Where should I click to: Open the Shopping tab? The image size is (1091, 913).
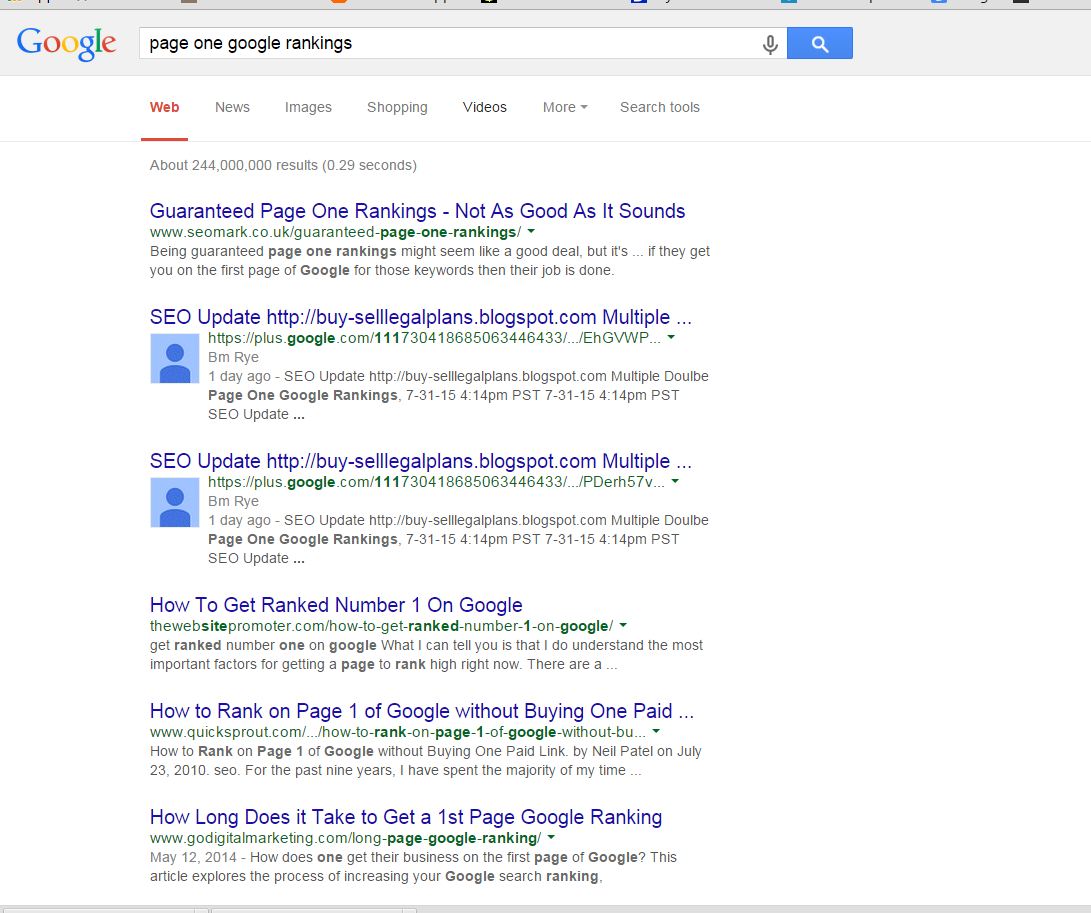click(x=397, y=107)
